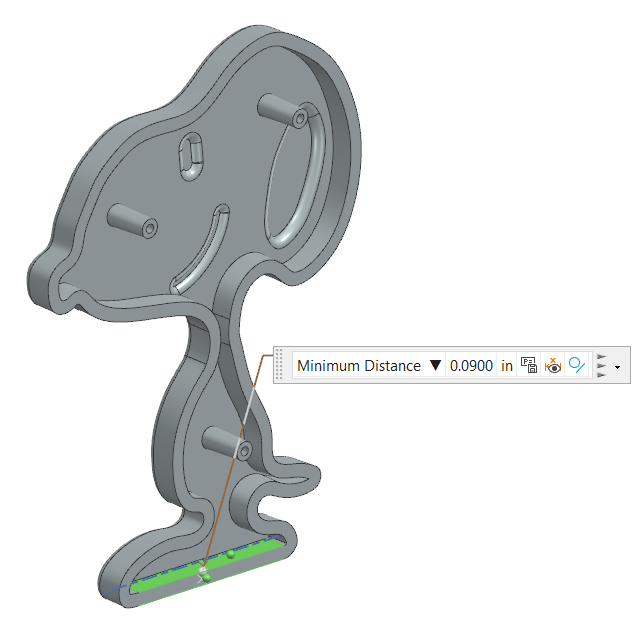641x619 pixels.
Task: Toggle the eye visibility icon in measure bar
Action: pyautogui.click(x=553, y=366)
